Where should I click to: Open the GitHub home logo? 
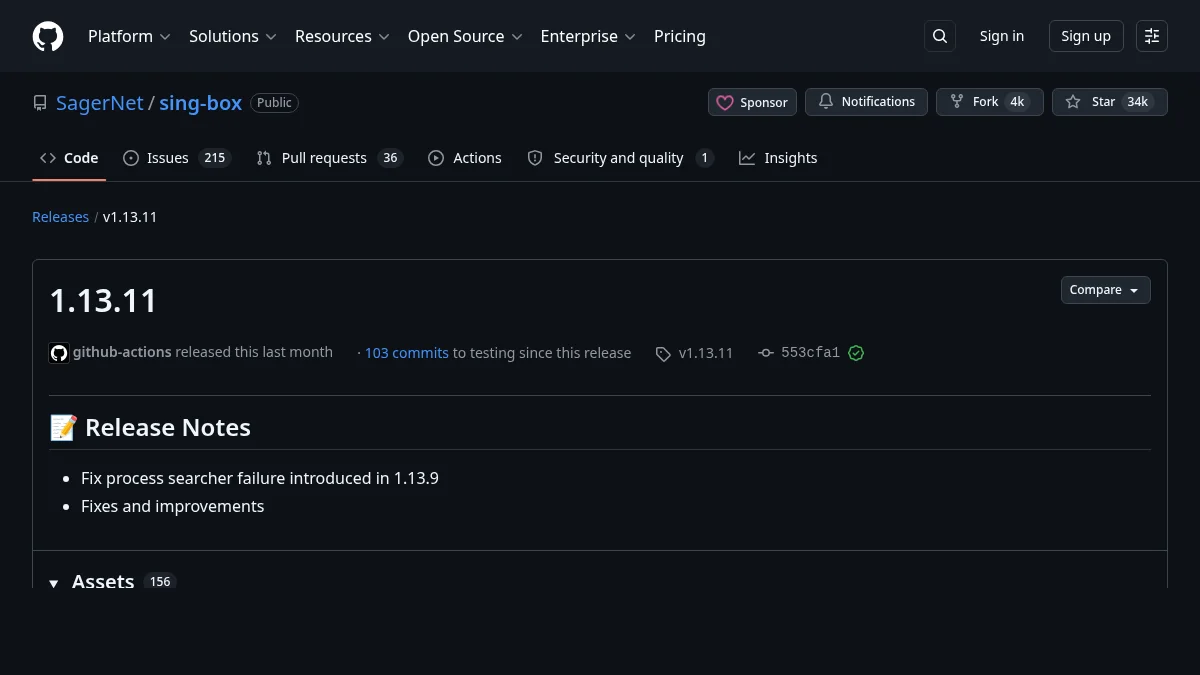click(48, 36)
